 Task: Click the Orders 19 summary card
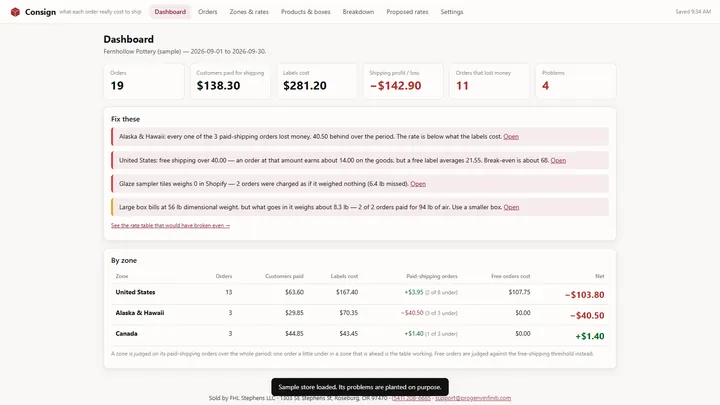pos(144,81)
